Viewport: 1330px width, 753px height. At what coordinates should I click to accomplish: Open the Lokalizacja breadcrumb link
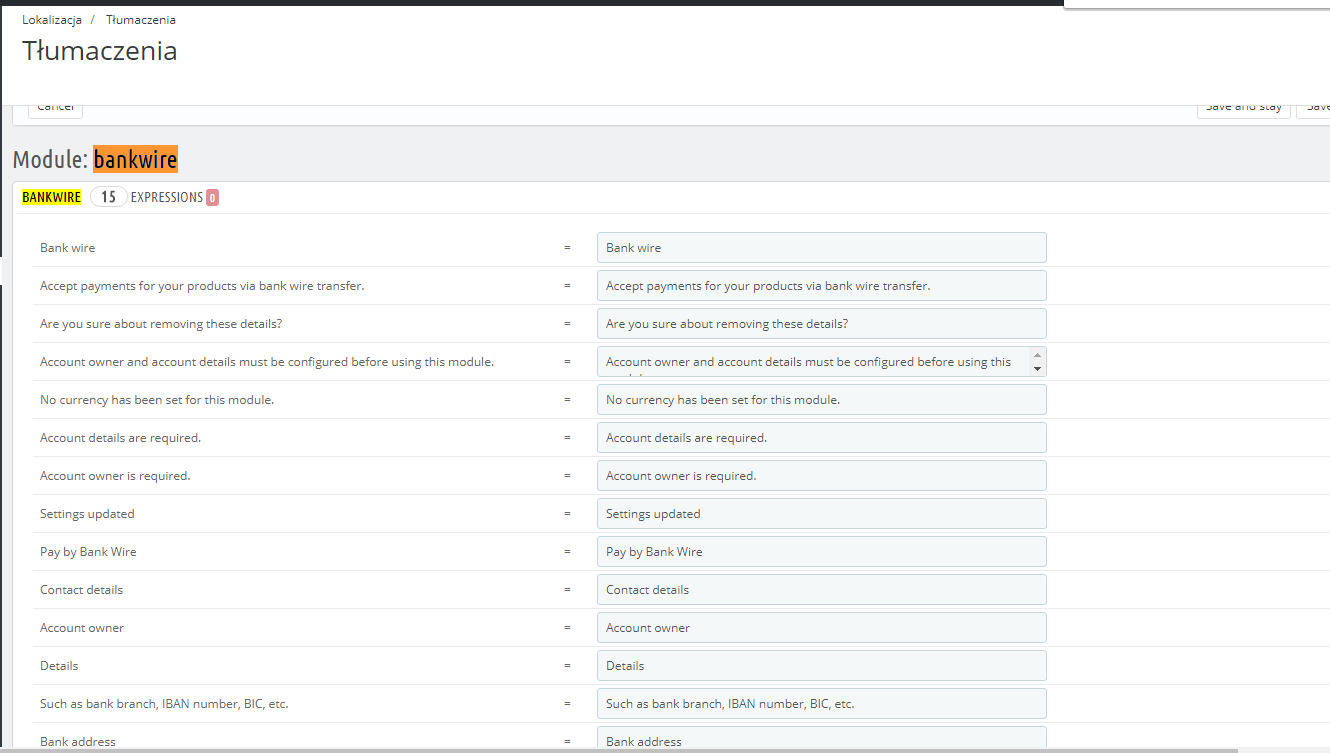click(x=52, y=20)
